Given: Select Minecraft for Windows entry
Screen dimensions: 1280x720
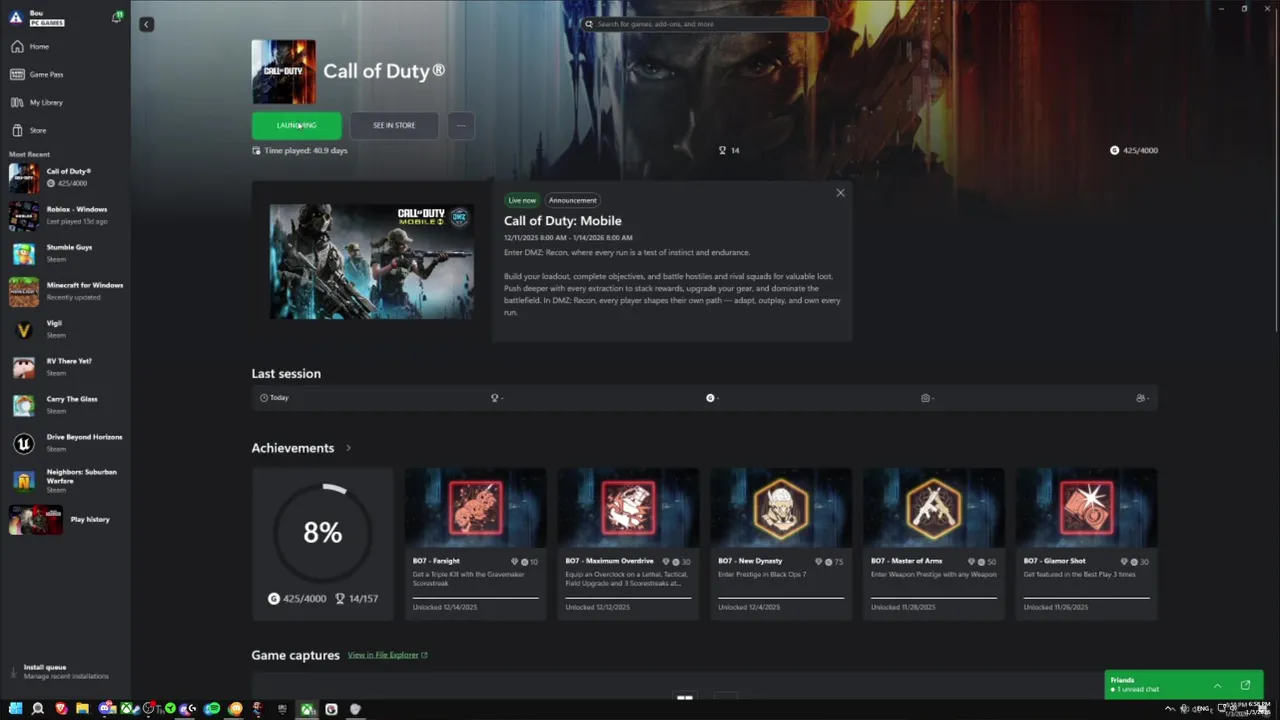Looking at the screenshot, I should coord(65,291).
